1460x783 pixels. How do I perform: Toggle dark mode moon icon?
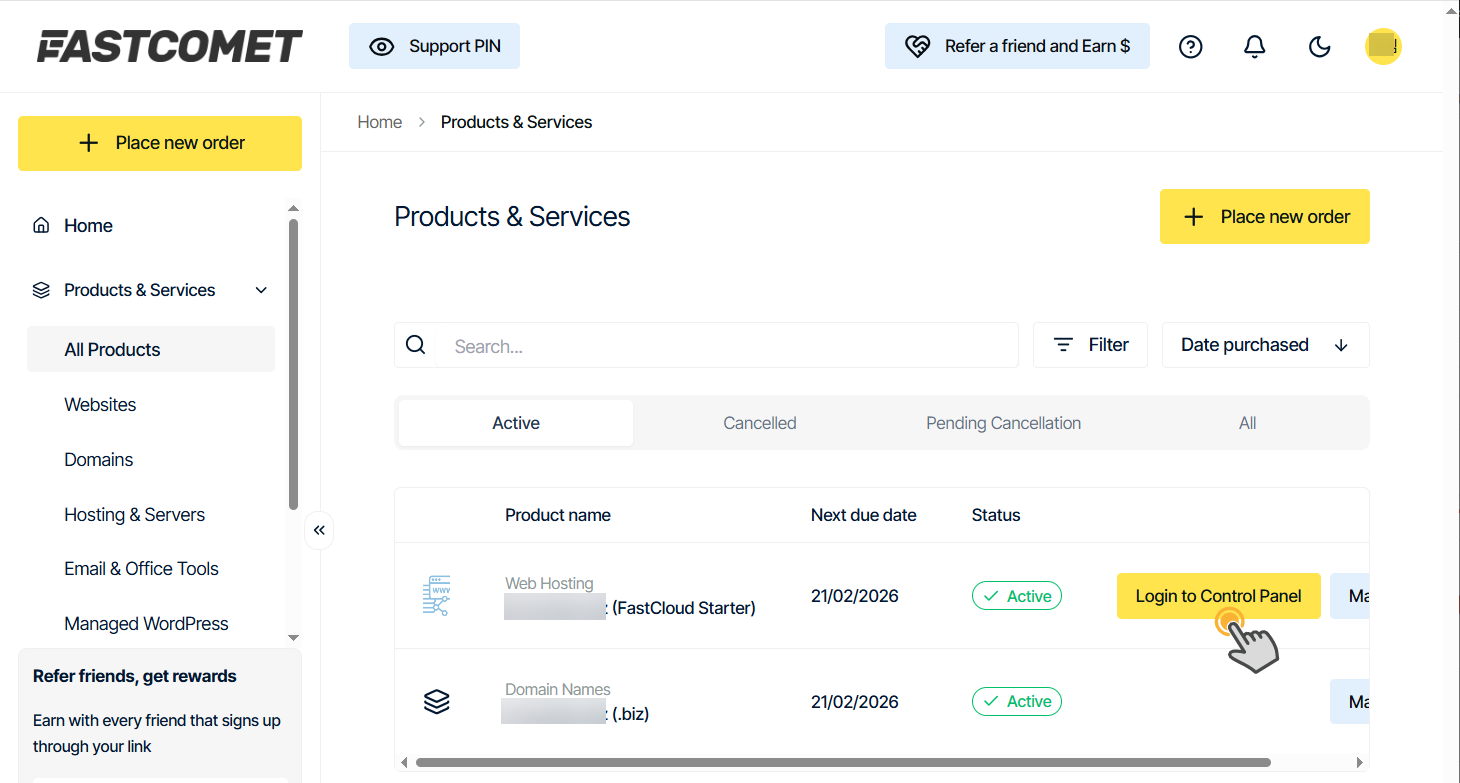[x=1319, y=46]
